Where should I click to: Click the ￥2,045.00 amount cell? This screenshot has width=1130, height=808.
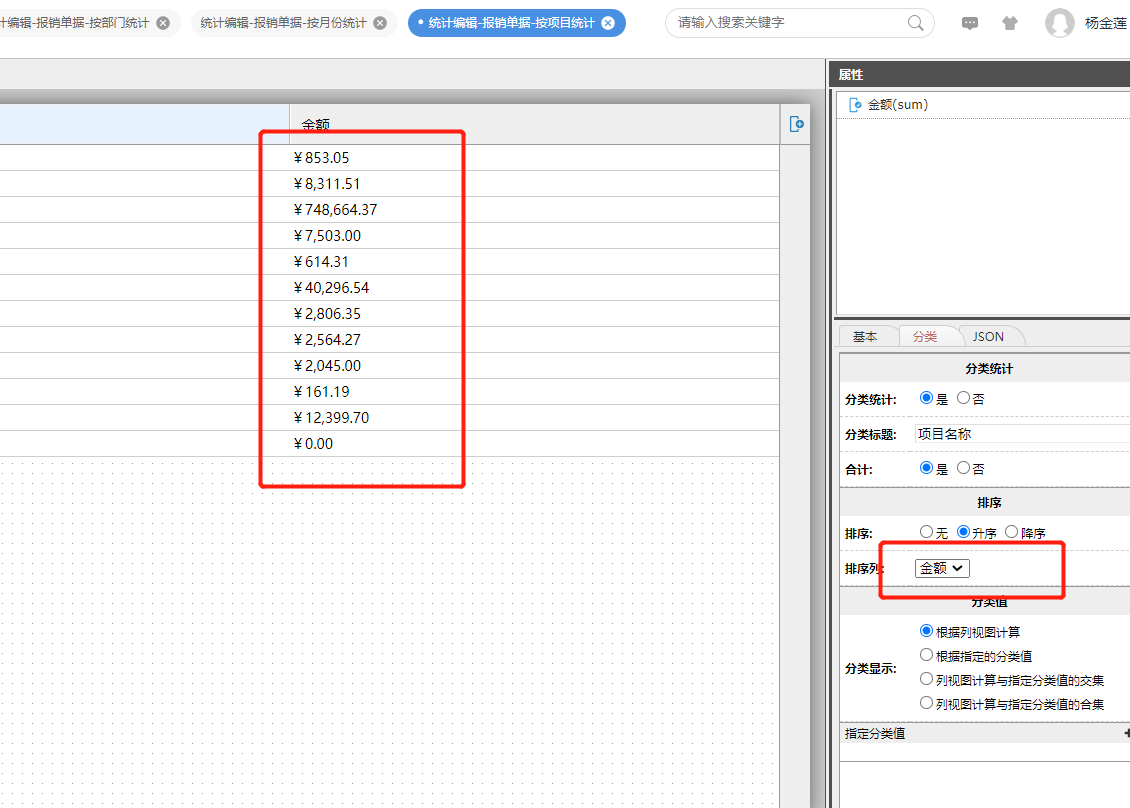tap(534, 365)
